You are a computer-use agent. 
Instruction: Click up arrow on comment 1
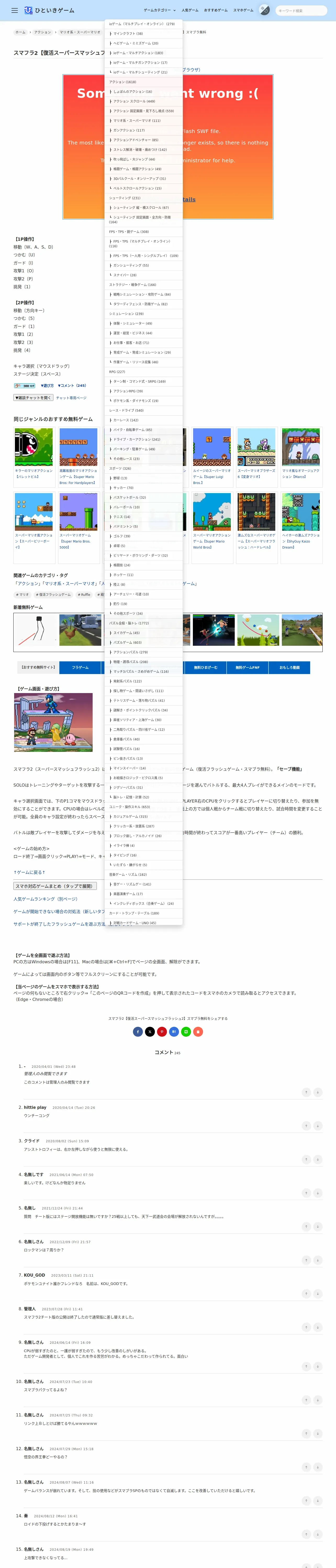click(x=306, y=1093)
